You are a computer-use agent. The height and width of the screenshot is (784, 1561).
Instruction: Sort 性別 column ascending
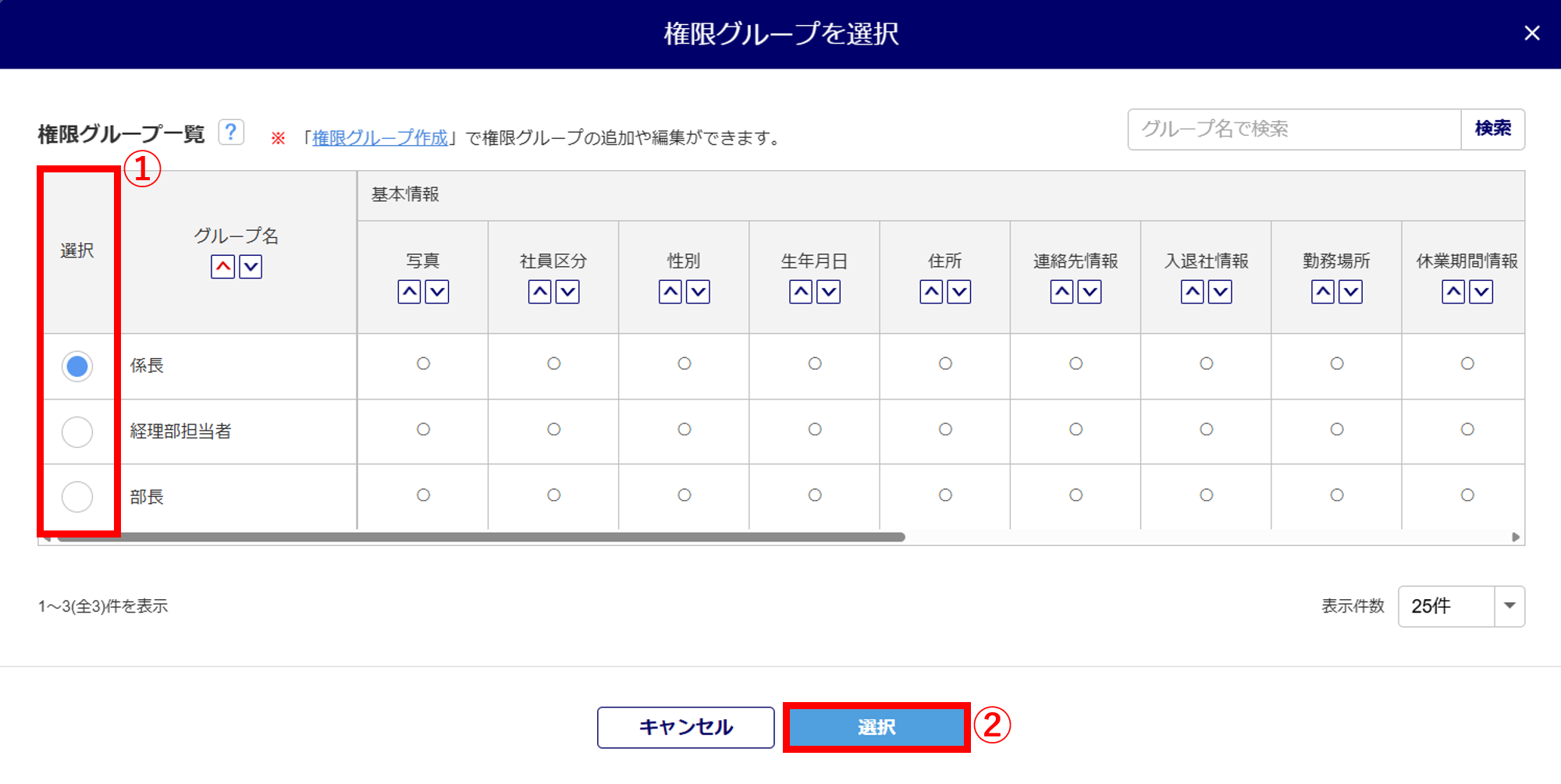670,292
